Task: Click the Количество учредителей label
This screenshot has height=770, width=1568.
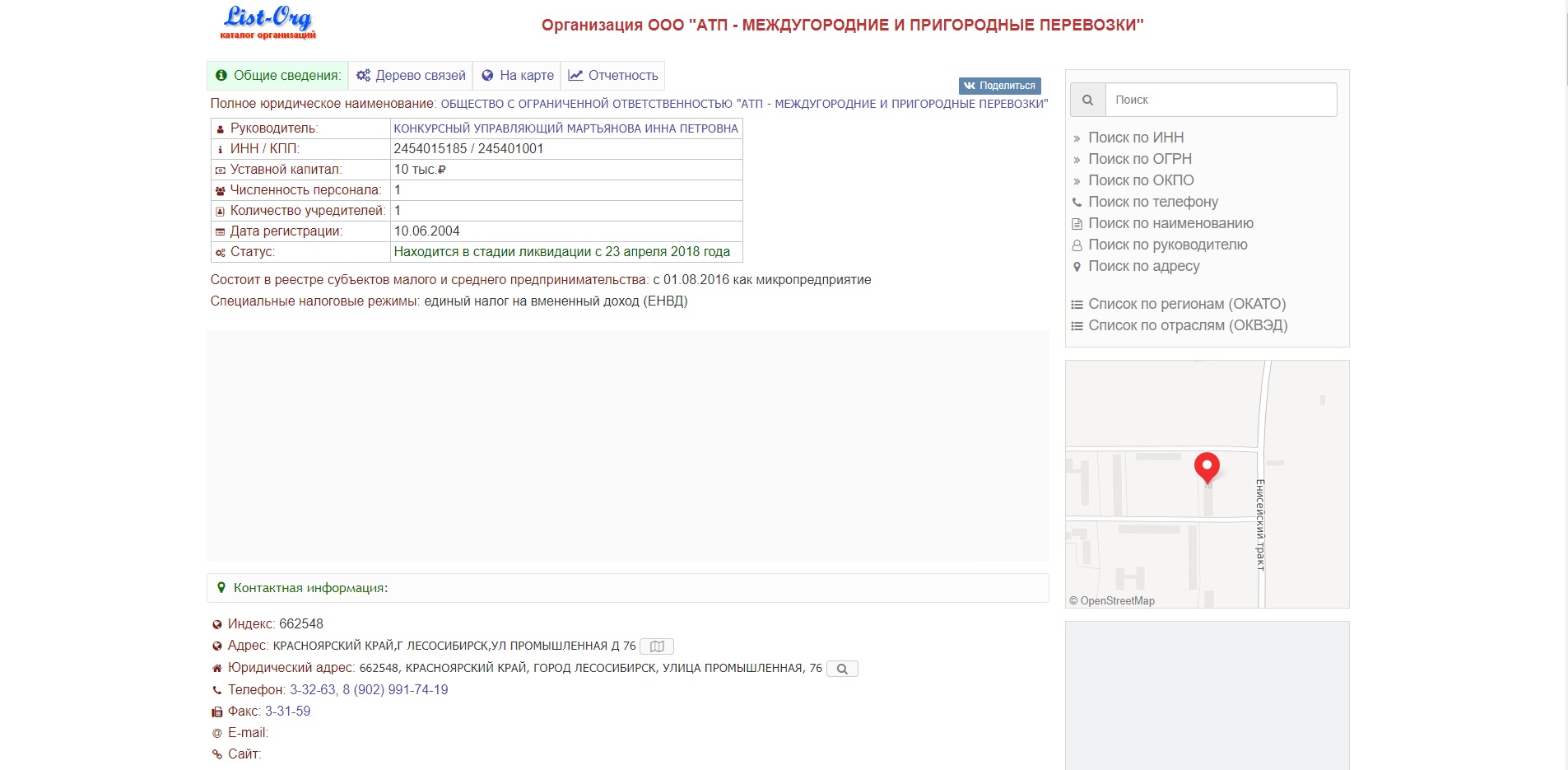Action: click(x=308, y=211)
